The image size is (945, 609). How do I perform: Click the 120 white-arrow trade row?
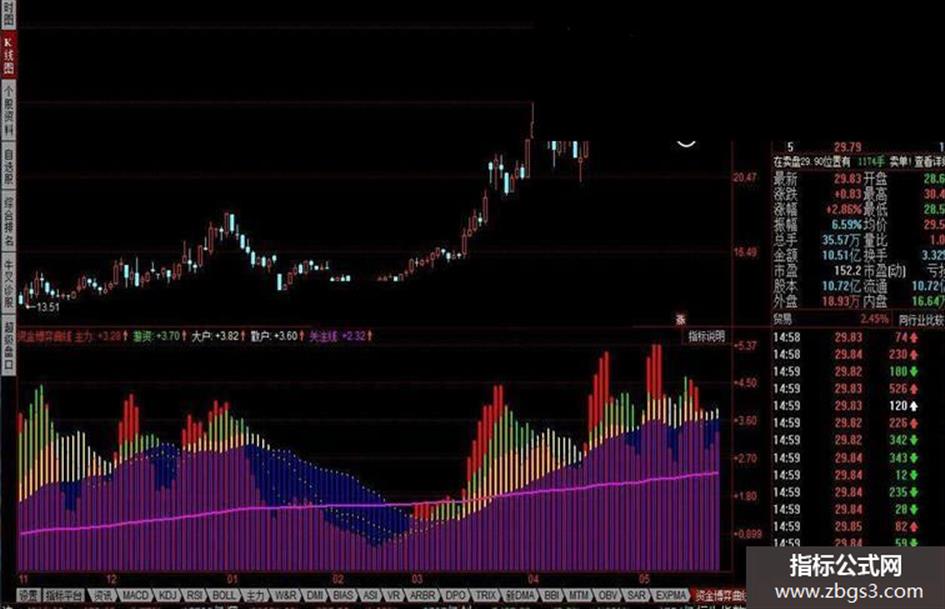click(x=846, y=406)
